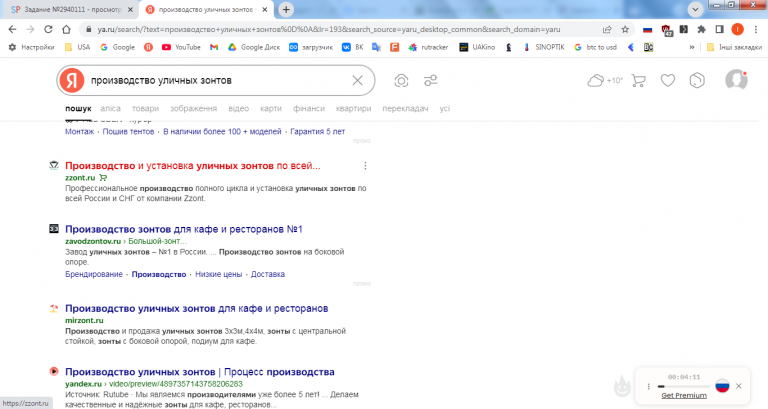This screenshot has width=768, height=409.
Task: Open favorites heart icon
Action: tap(668, 80)
